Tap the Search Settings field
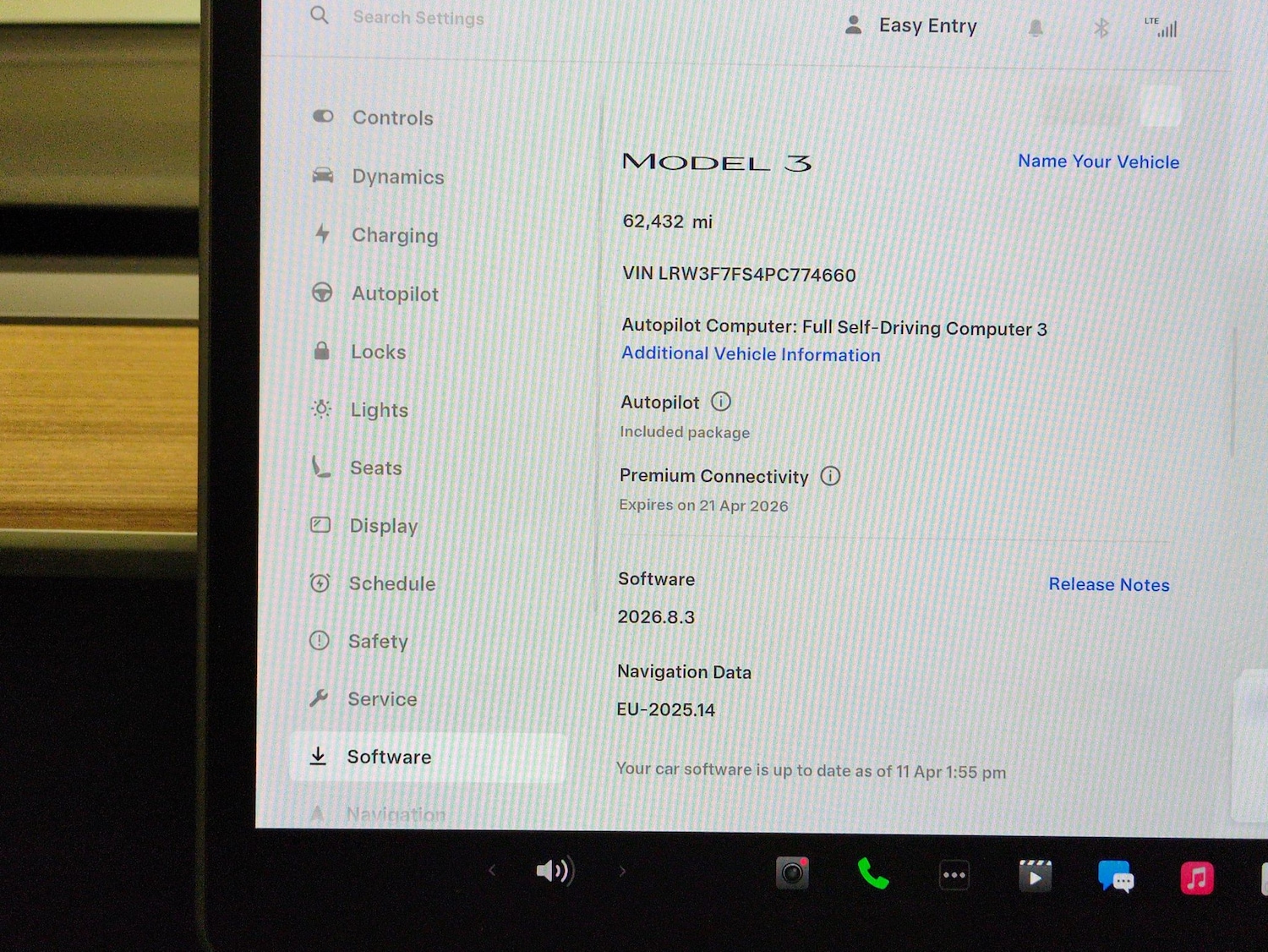Screen dimensions: 1268x952 [418, 18]
